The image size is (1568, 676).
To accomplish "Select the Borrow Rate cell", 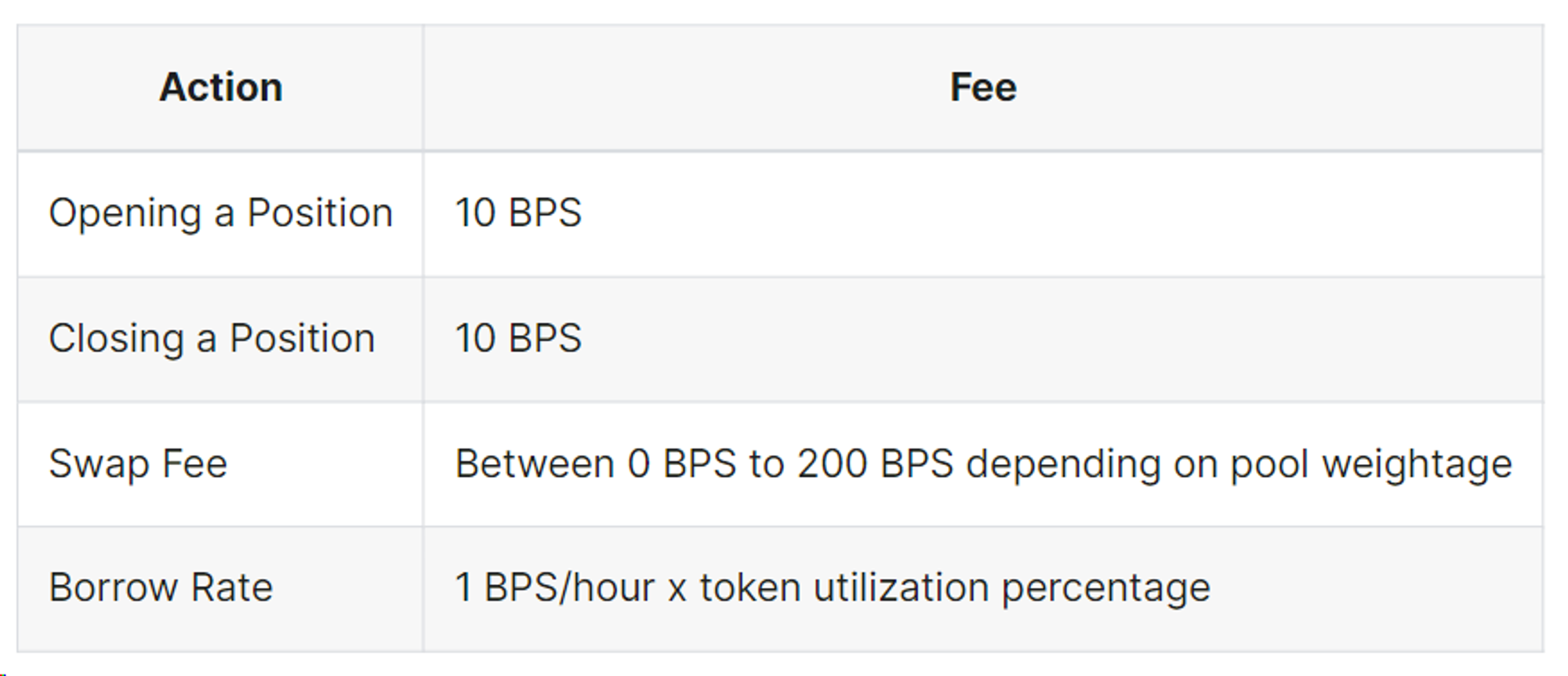I will pyautogui.click(x=161, y=587).
